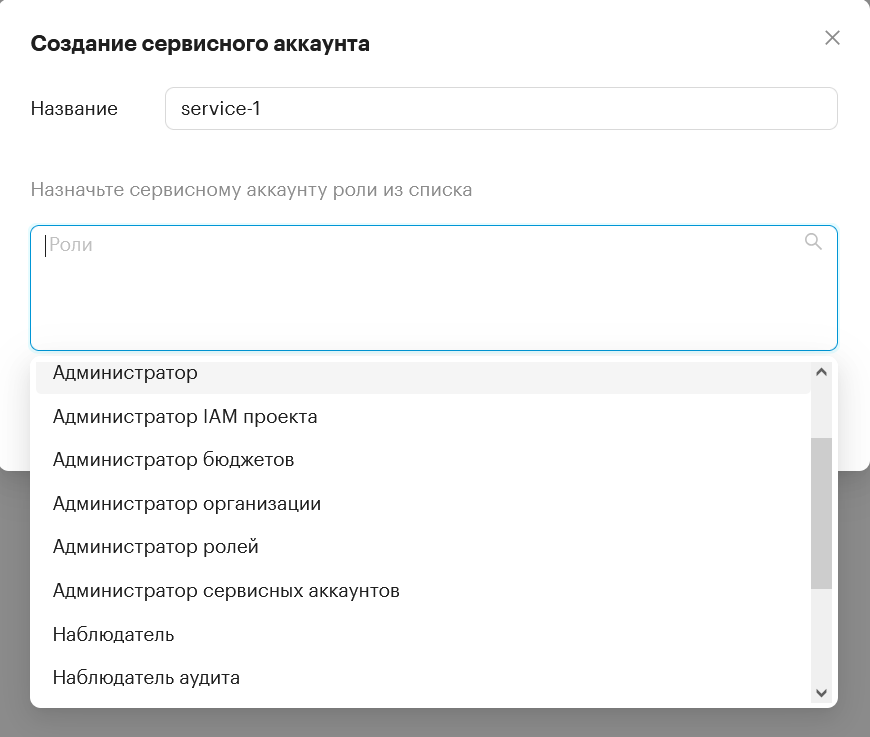Click the Название label
Image resolution: width=870 pixels, height=737 pixels.
tap(74, 108)
